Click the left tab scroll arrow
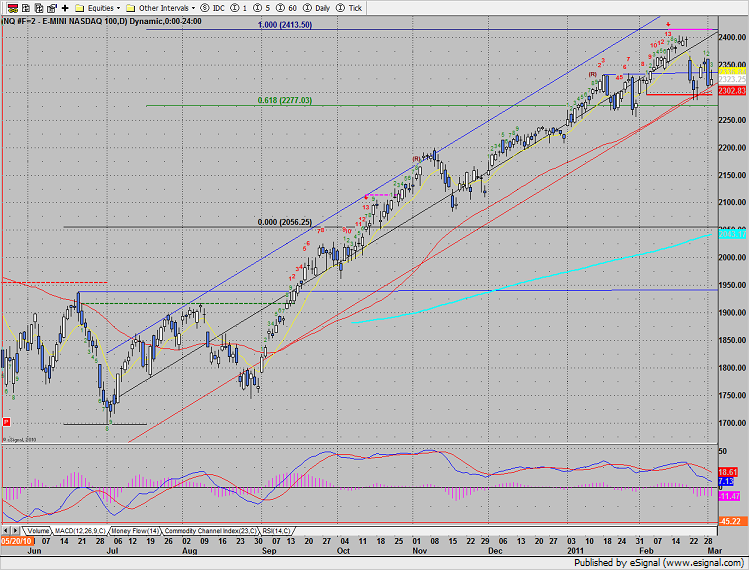 pyautogui.click(x=6, y=531)
